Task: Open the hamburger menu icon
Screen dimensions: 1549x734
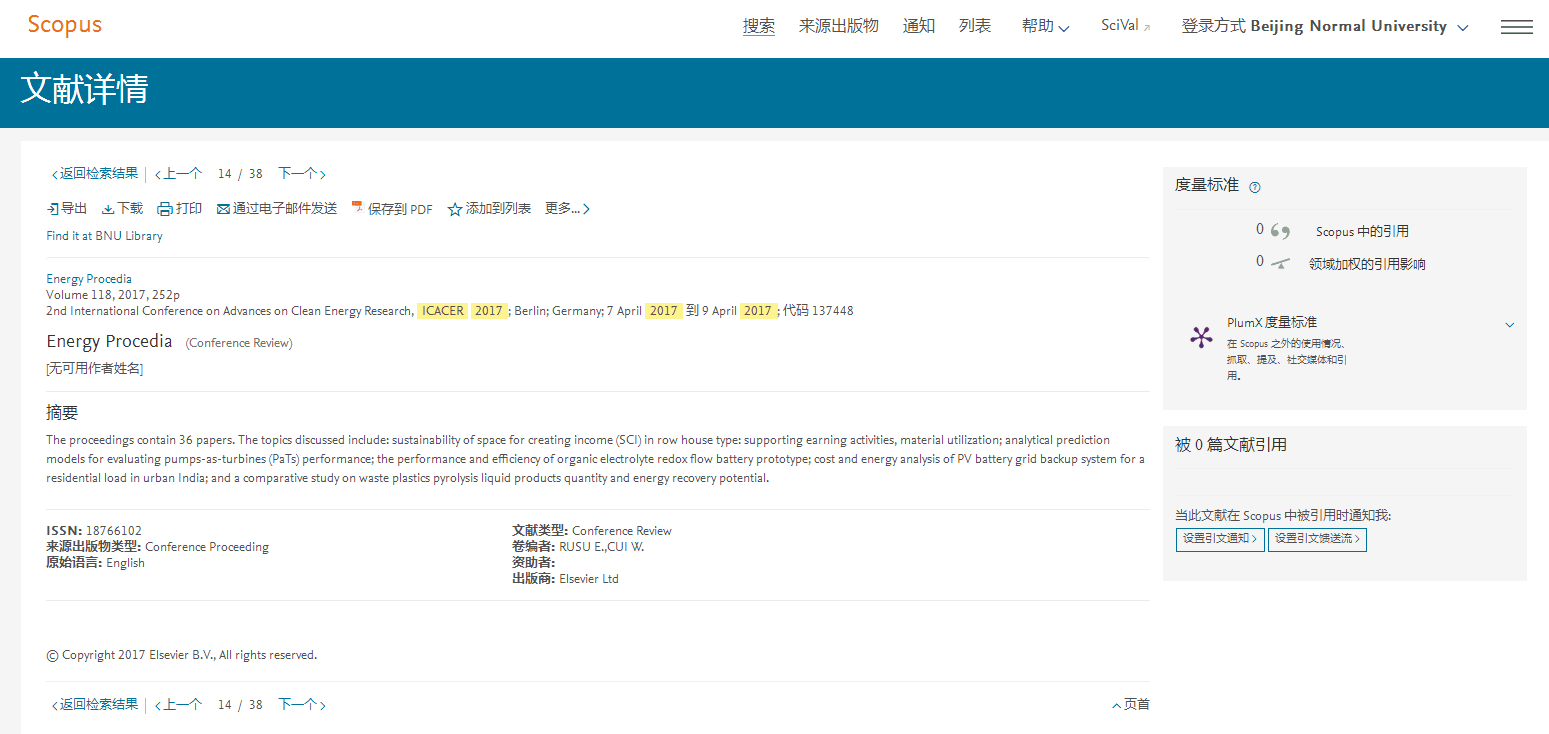Action: pyautogui.click(x=1516, y=27)
